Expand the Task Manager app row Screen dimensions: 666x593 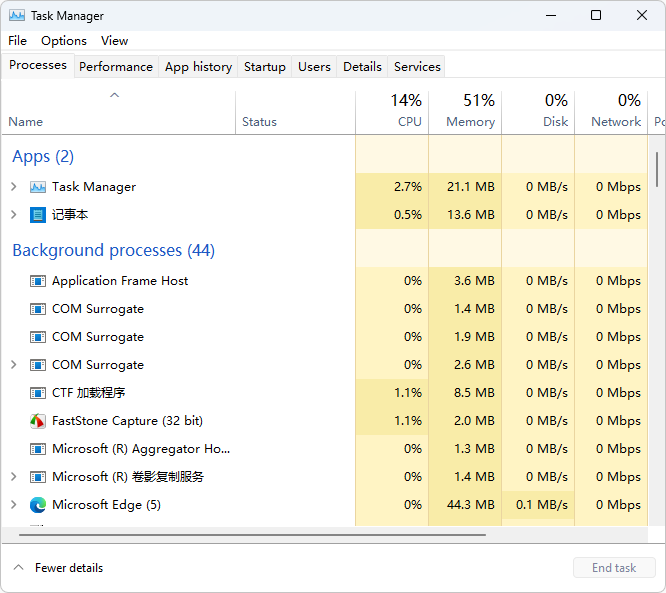(14, 187)
